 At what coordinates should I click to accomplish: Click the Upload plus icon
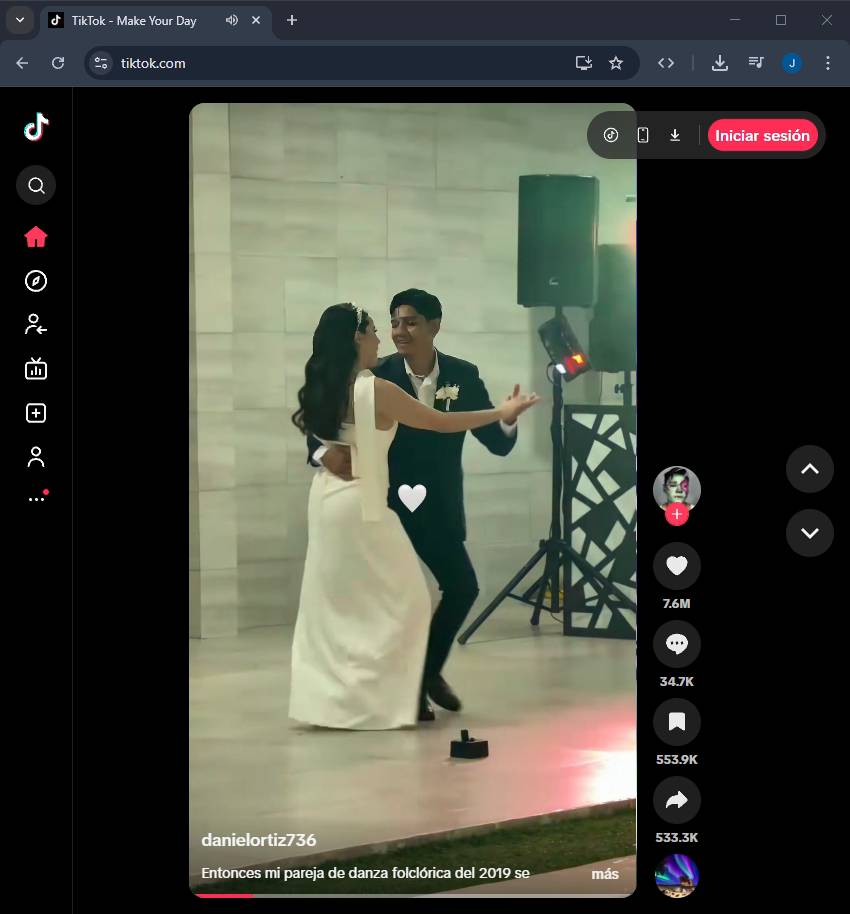pyautogui.click(x=36, y=413)
